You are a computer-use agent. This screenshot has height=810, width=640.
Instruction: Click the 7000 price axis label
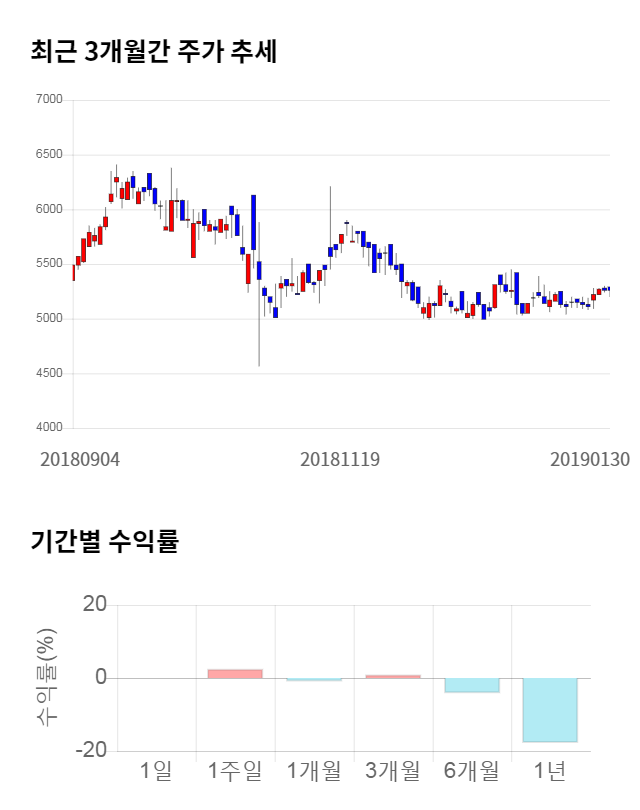tap(48, 100)
